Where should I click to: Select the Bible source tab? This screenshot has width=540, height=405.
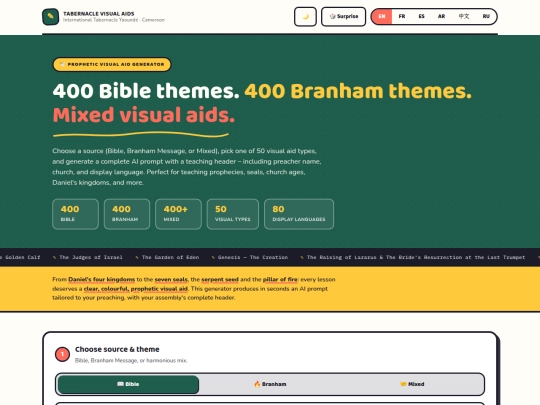point(128,384)
